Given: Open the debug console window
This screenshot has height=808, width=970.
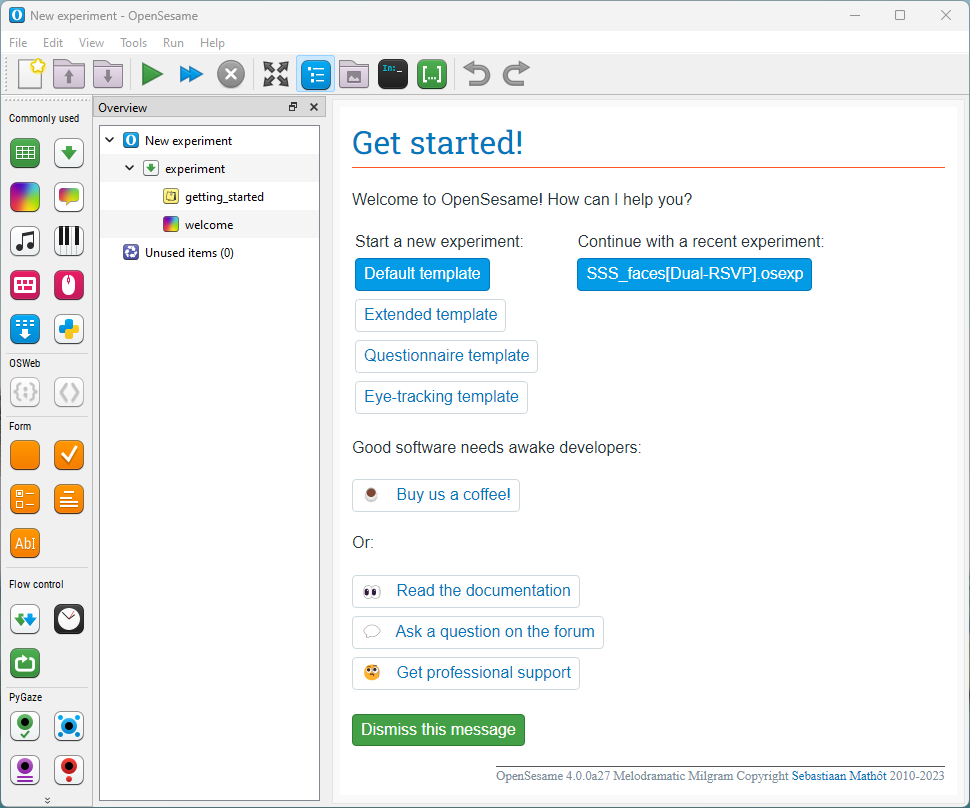Looking at the screenshot, I should tap(393, 74).
